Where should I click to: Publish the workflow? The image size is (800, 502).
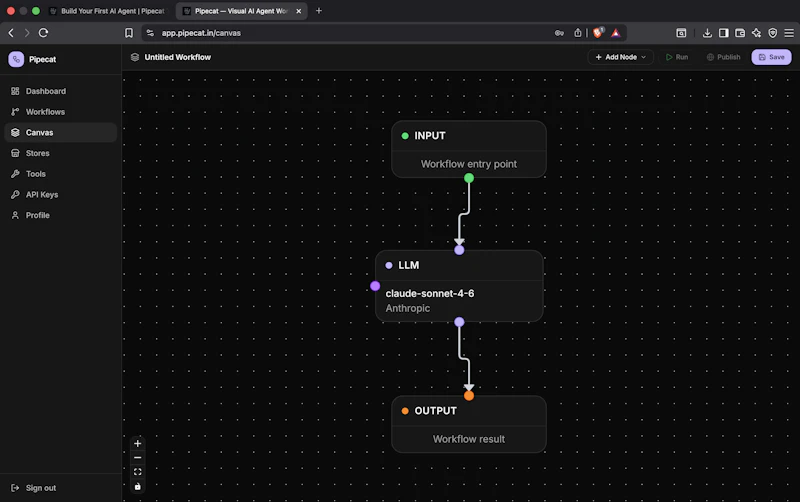pos(723,57)
